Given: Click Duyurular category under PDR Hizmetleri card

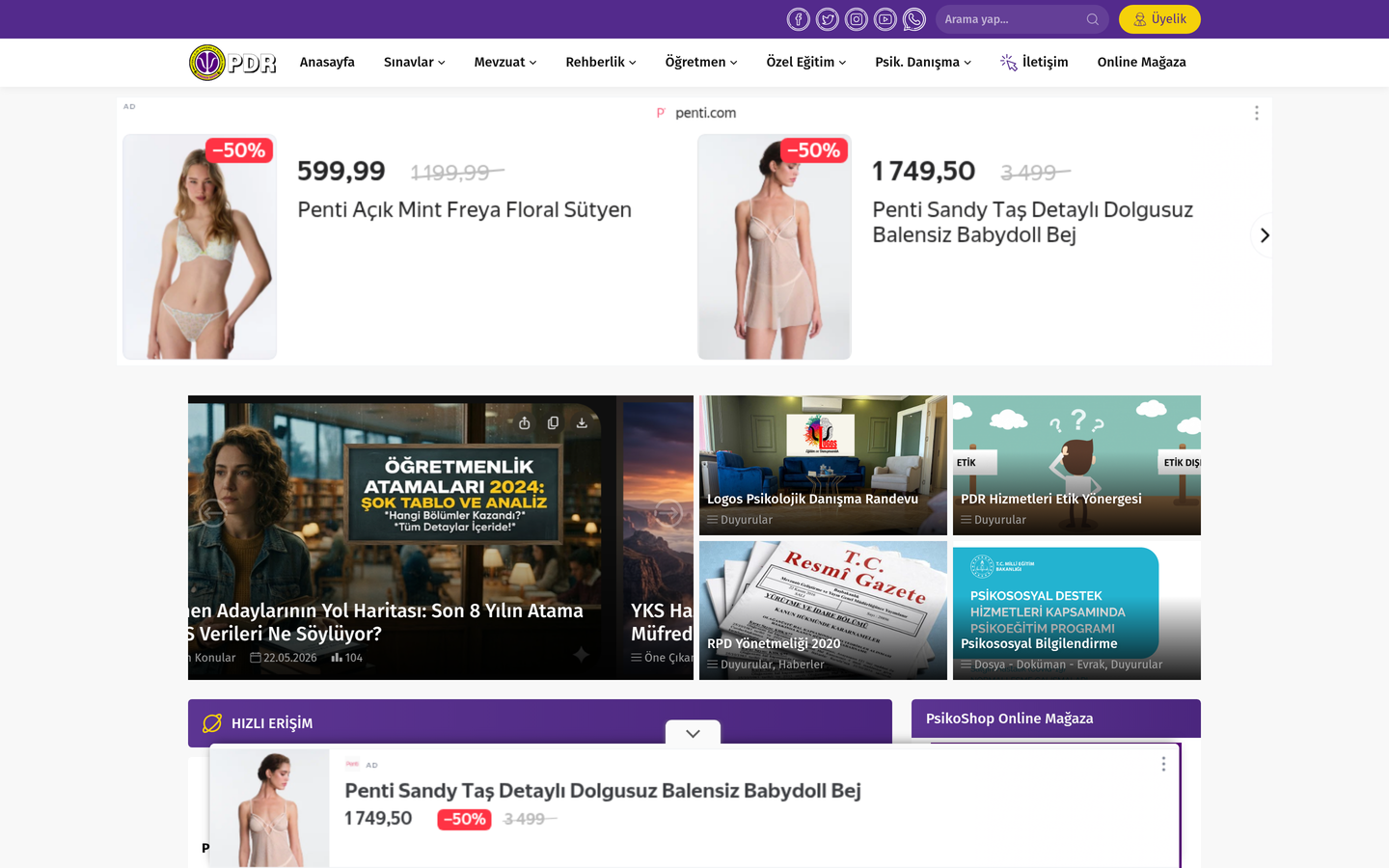Looking at the screenshot, I should [x=1000, y=520].
